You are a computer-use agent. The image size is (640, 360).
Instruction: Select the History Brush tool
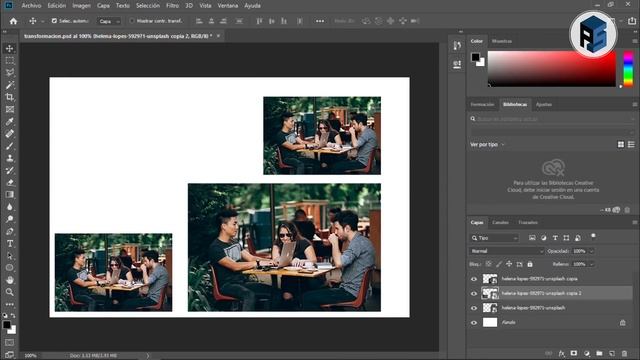(x=9, y=170)
